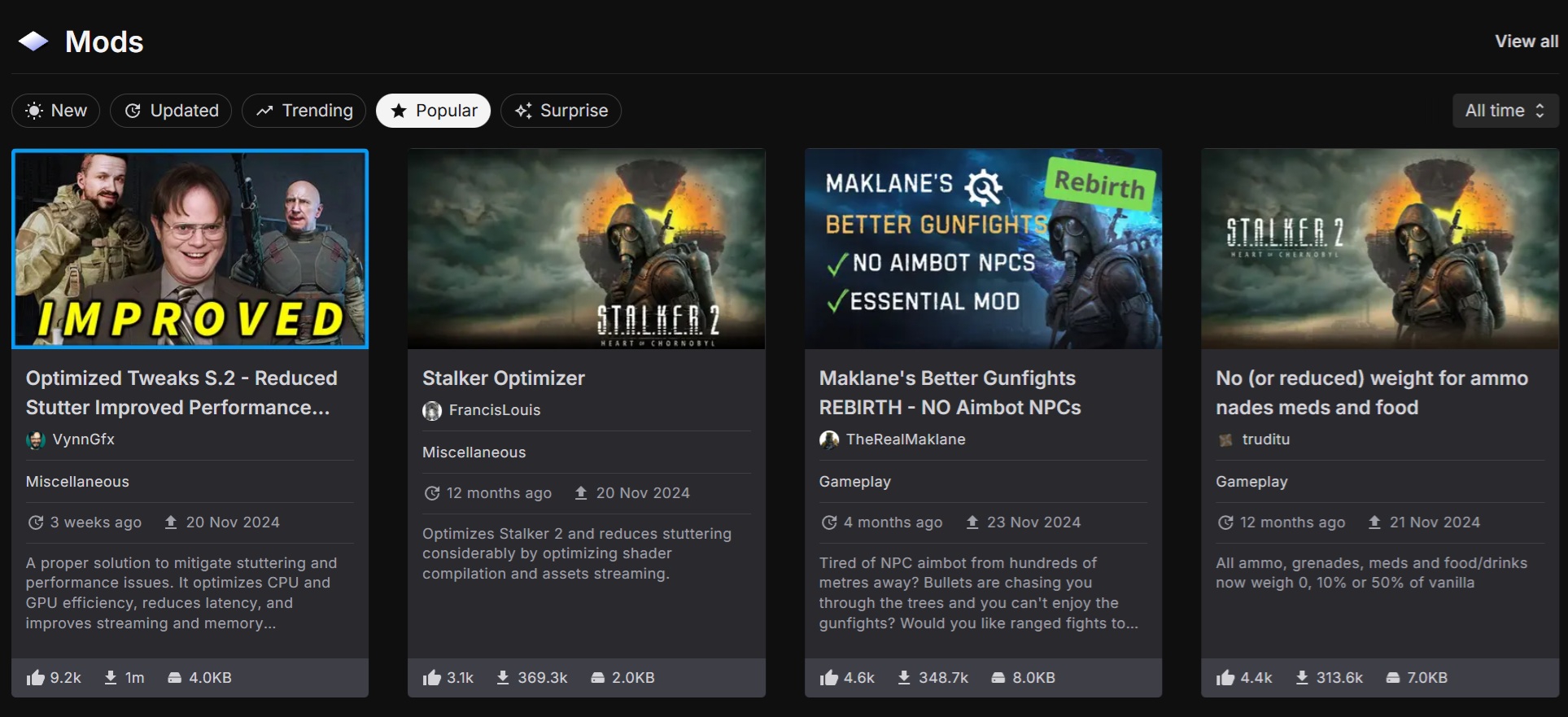The image size is (1568, 717).
Task: Click truditu avatar icon
Action: [x=1225, y=440]
